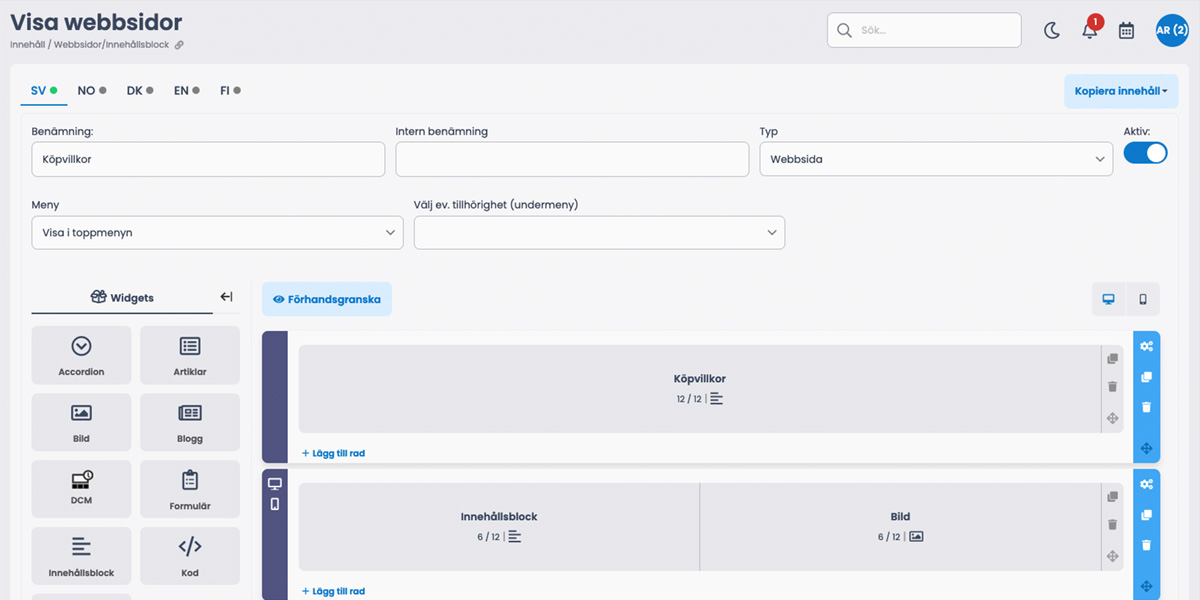The width and height of the screenshot is (1200, 600).
Task: Click Lägg till rad under Köpvillkor
Action: click(x=333, y=453)
